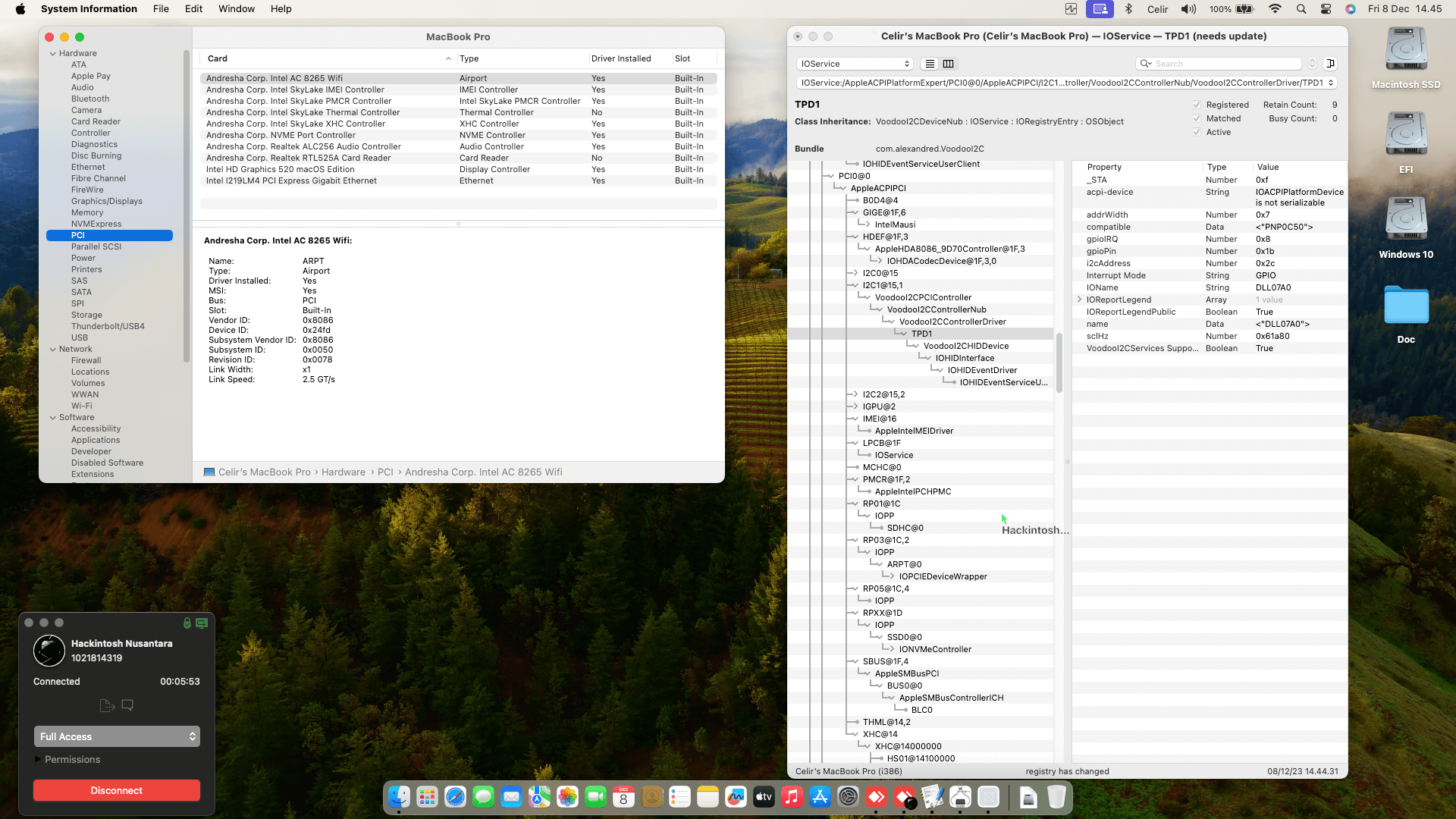Open the chat icon in AnyDesk panel
The height and width of the screenshot is (819, 1456).
click(x=127, y=705)
